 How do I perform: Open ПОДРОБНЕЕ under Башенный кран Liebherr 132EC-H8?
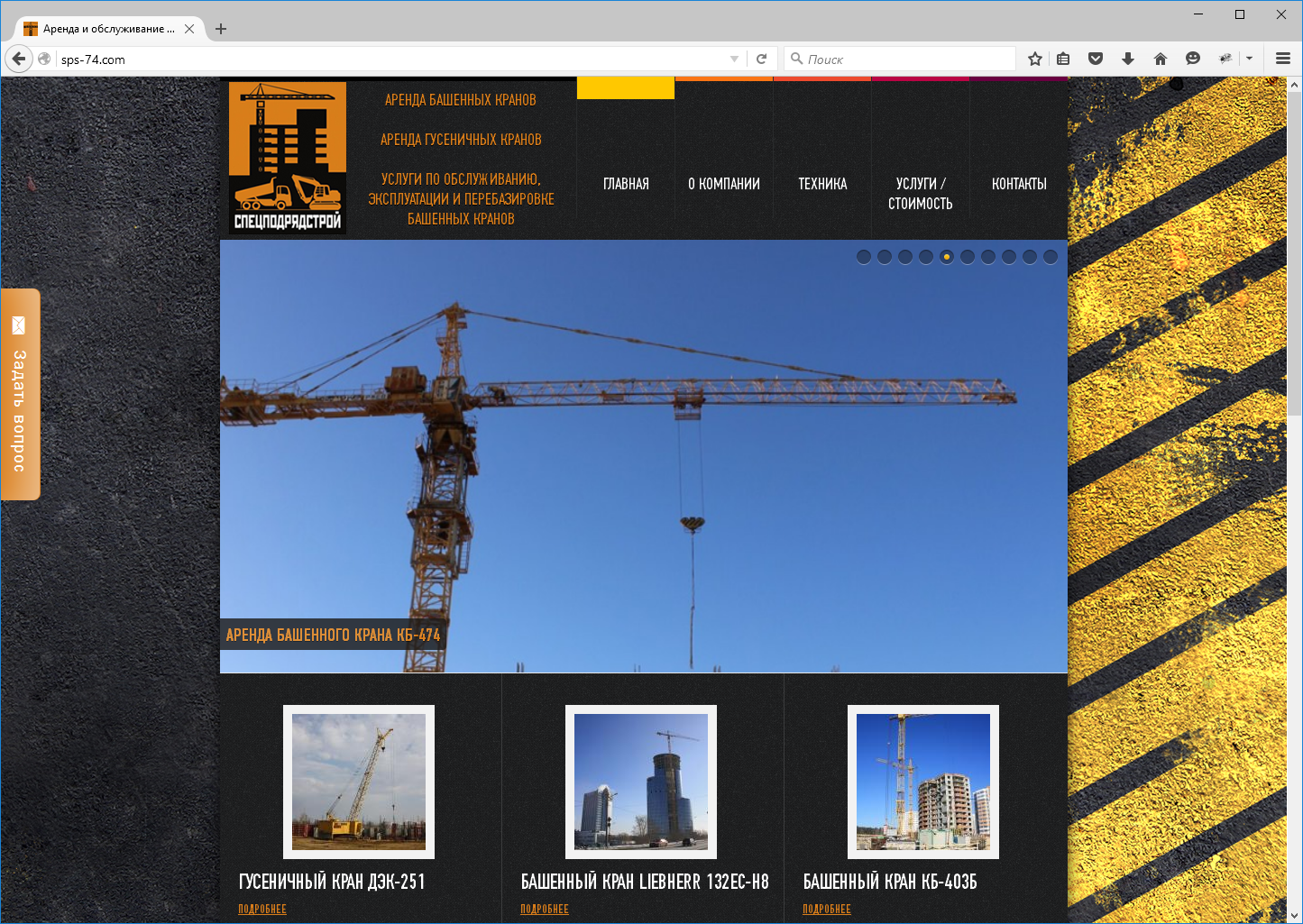545,909
